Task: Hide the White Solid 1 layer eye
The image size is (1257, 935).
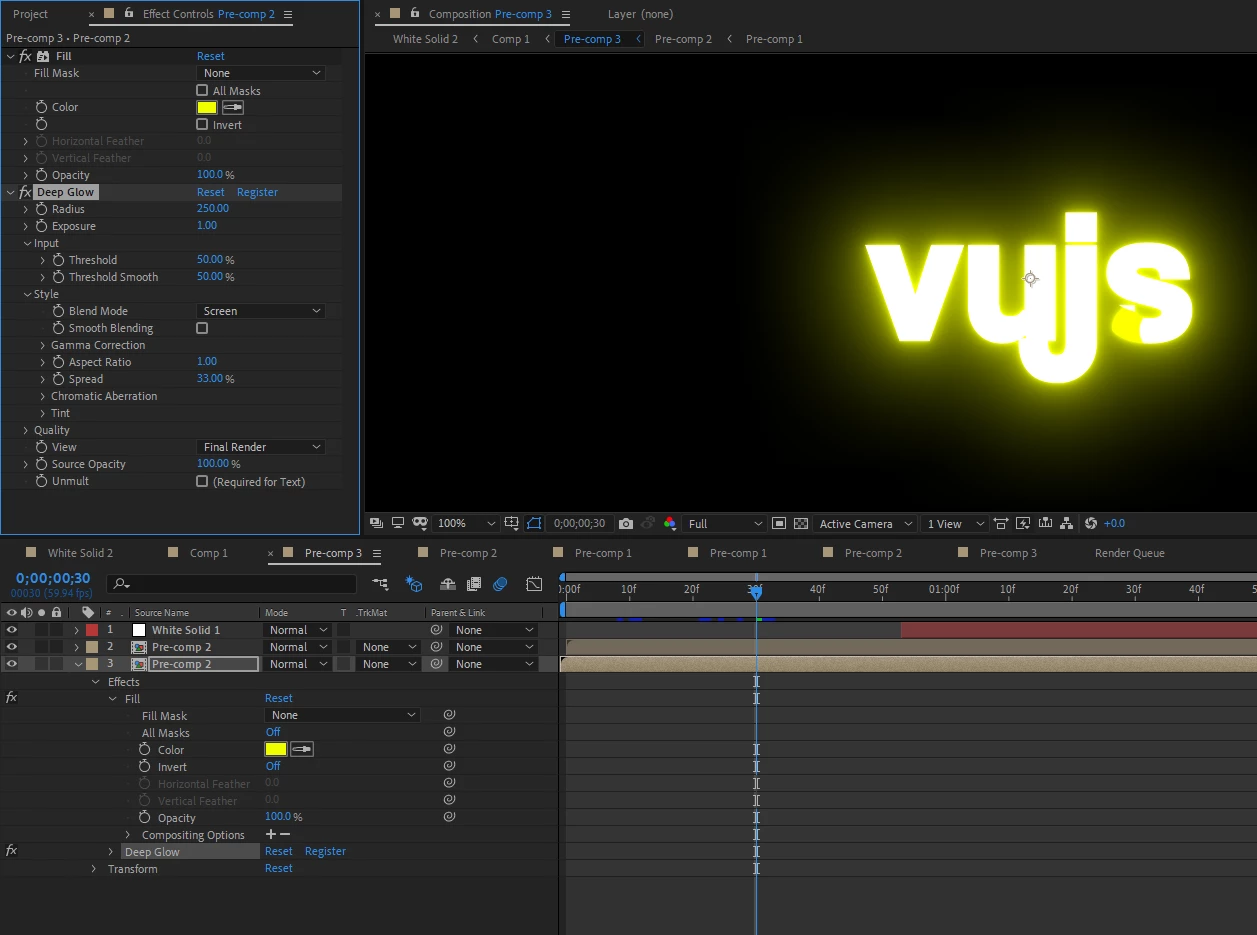Action: click(x=12, y=630)
